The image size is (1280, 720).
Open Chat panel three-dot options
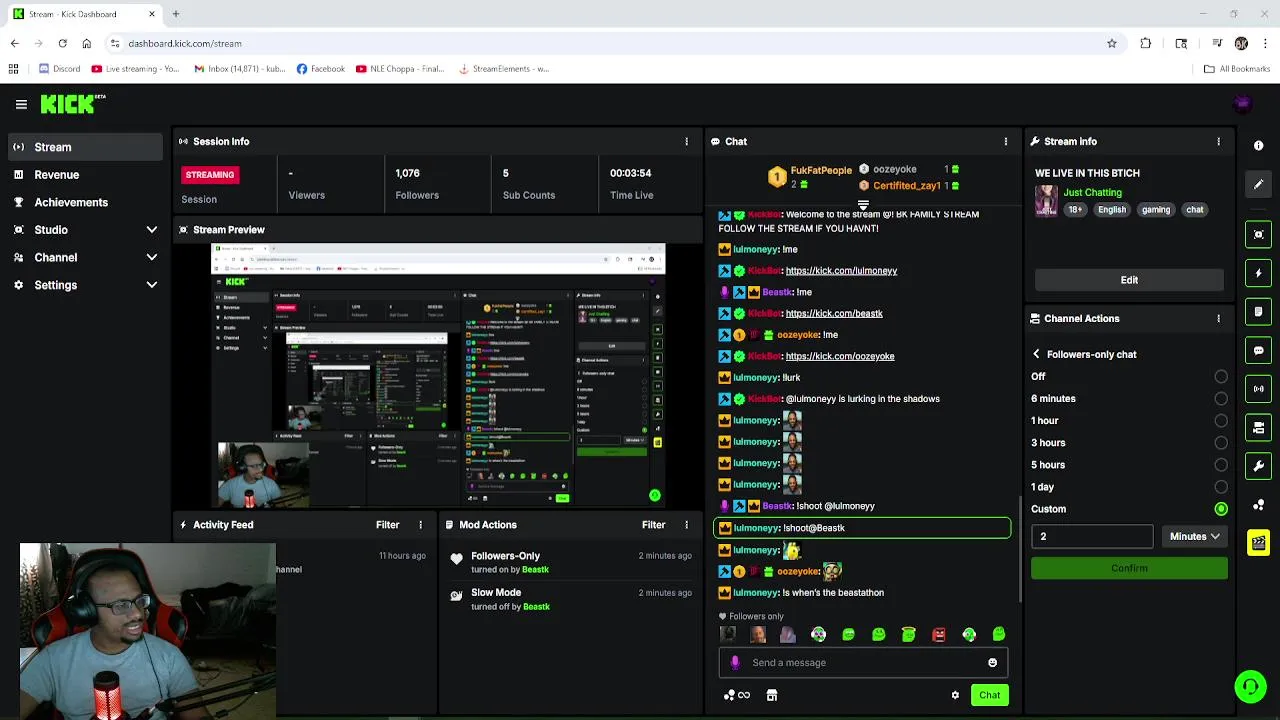(1006, 142)
